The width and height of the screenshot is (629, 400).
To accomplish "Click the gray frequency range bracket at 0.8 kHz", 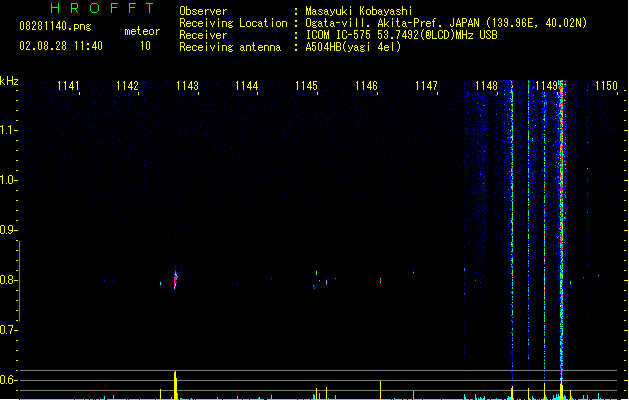I will pyautogui.click(x=19, y=280).
